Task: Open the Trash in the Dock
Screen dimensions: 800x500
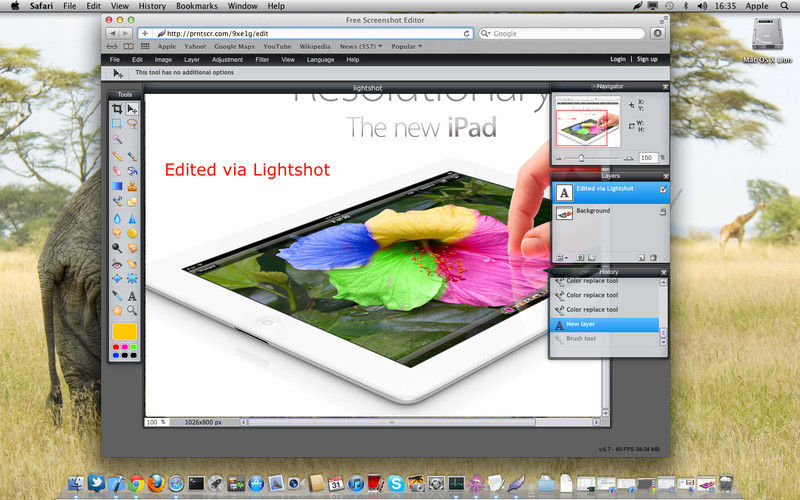Action: tap(726, 483)
